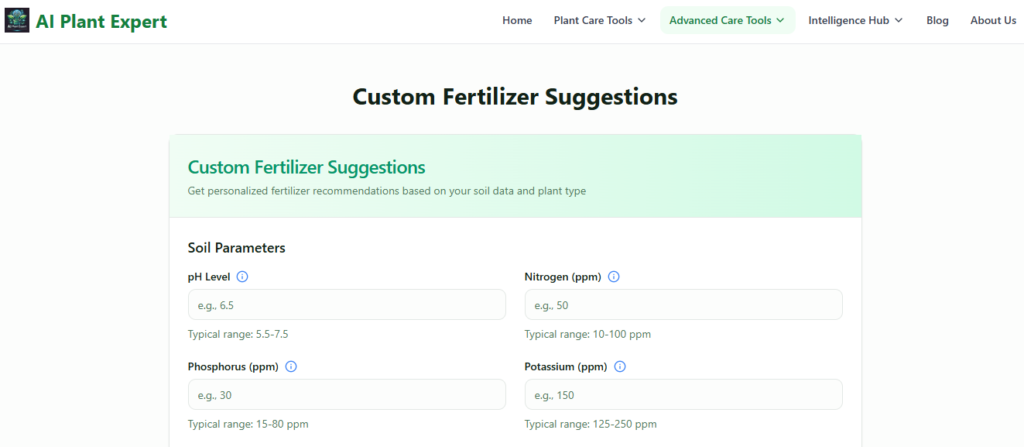Click the Potassium ppm input field
This screenshot has height=447, width=1024.
point(683,394)
